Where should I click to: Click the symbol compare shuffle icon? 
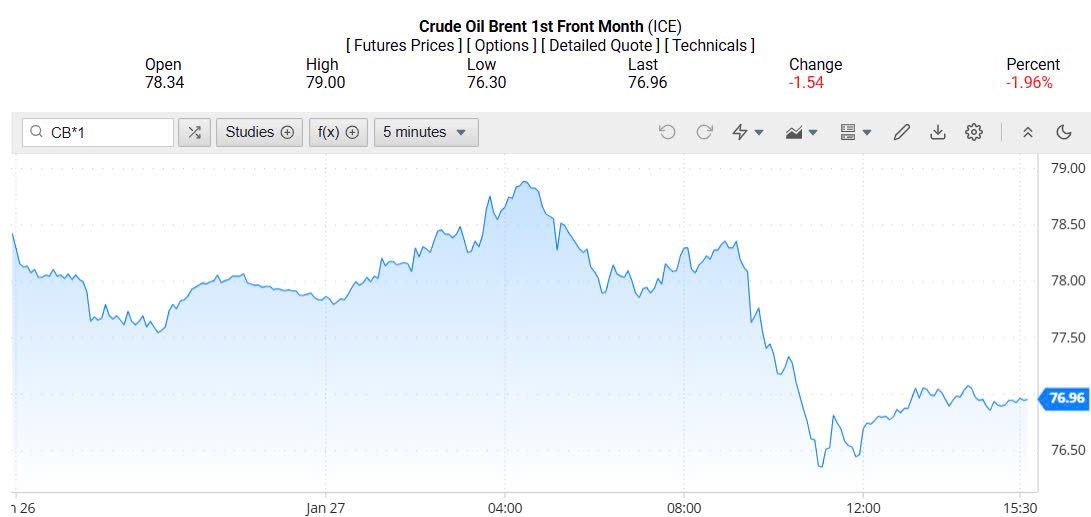click(194, 132)
